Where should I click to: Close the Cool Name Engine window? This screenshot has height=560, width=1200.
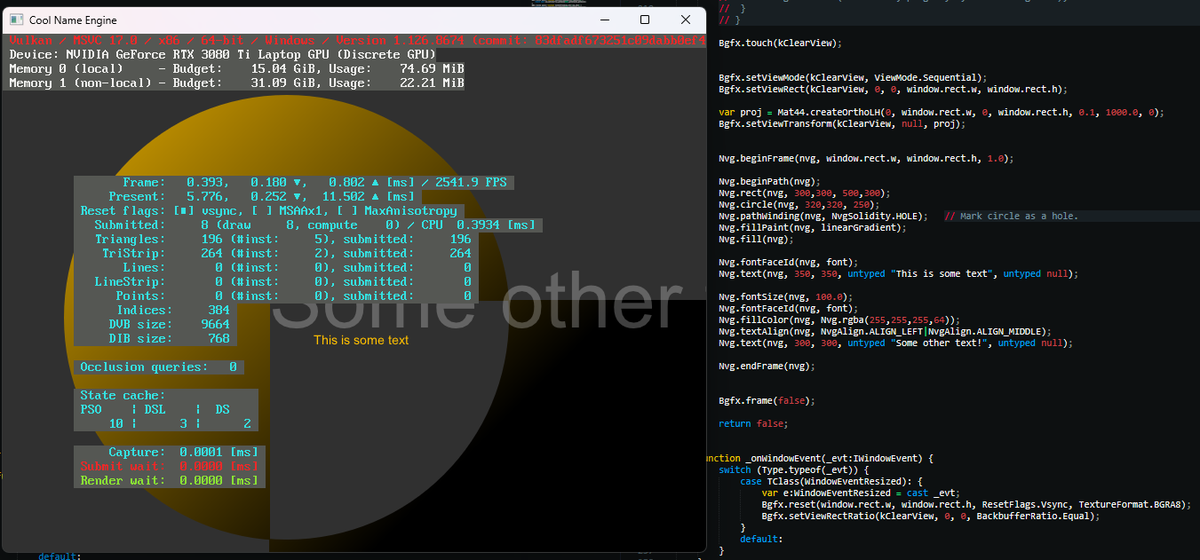tap(686, 20)
